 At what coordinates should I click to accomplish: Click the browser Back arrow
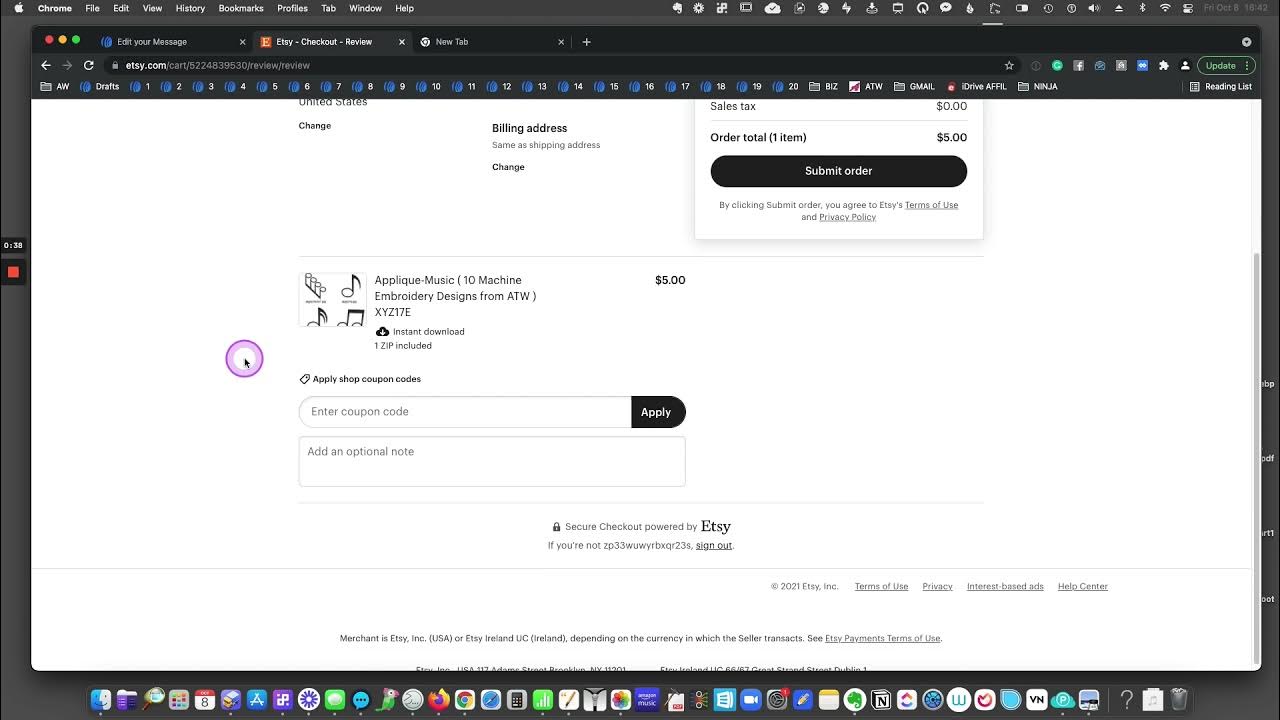point(46,65)
